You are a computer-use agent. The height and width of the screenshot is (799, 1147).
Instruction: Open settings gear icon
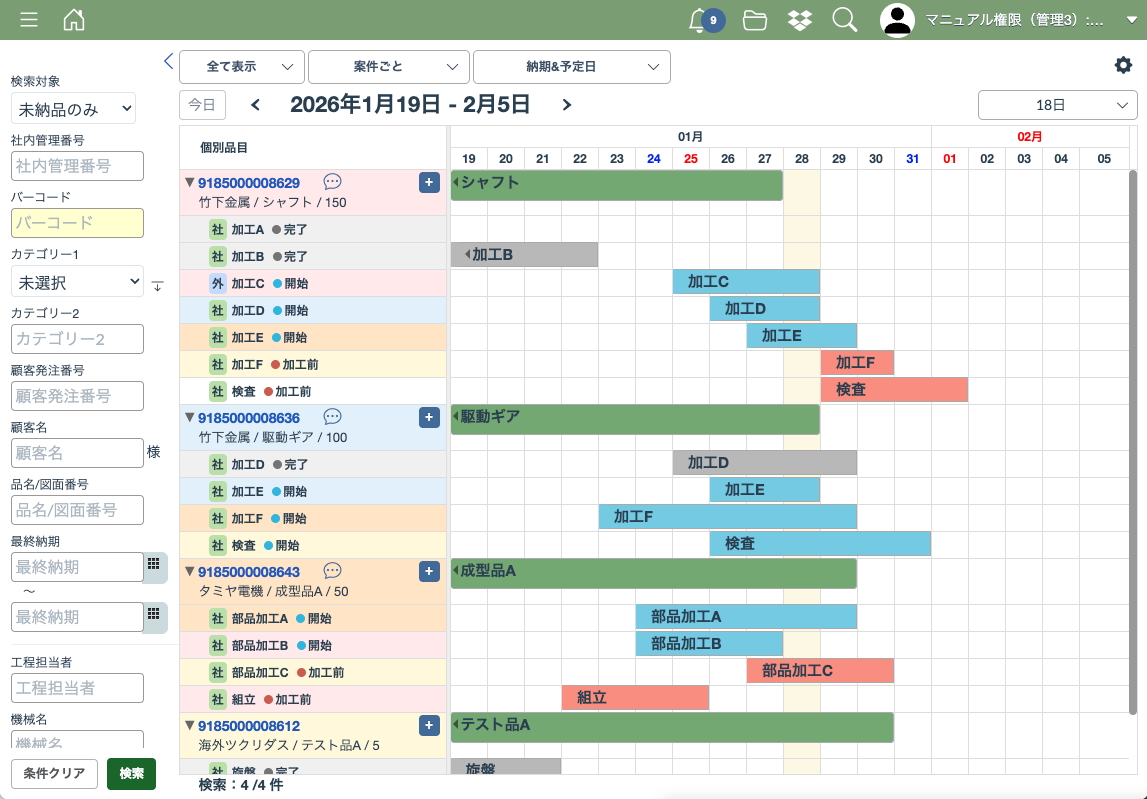(x=1123, y=65)
